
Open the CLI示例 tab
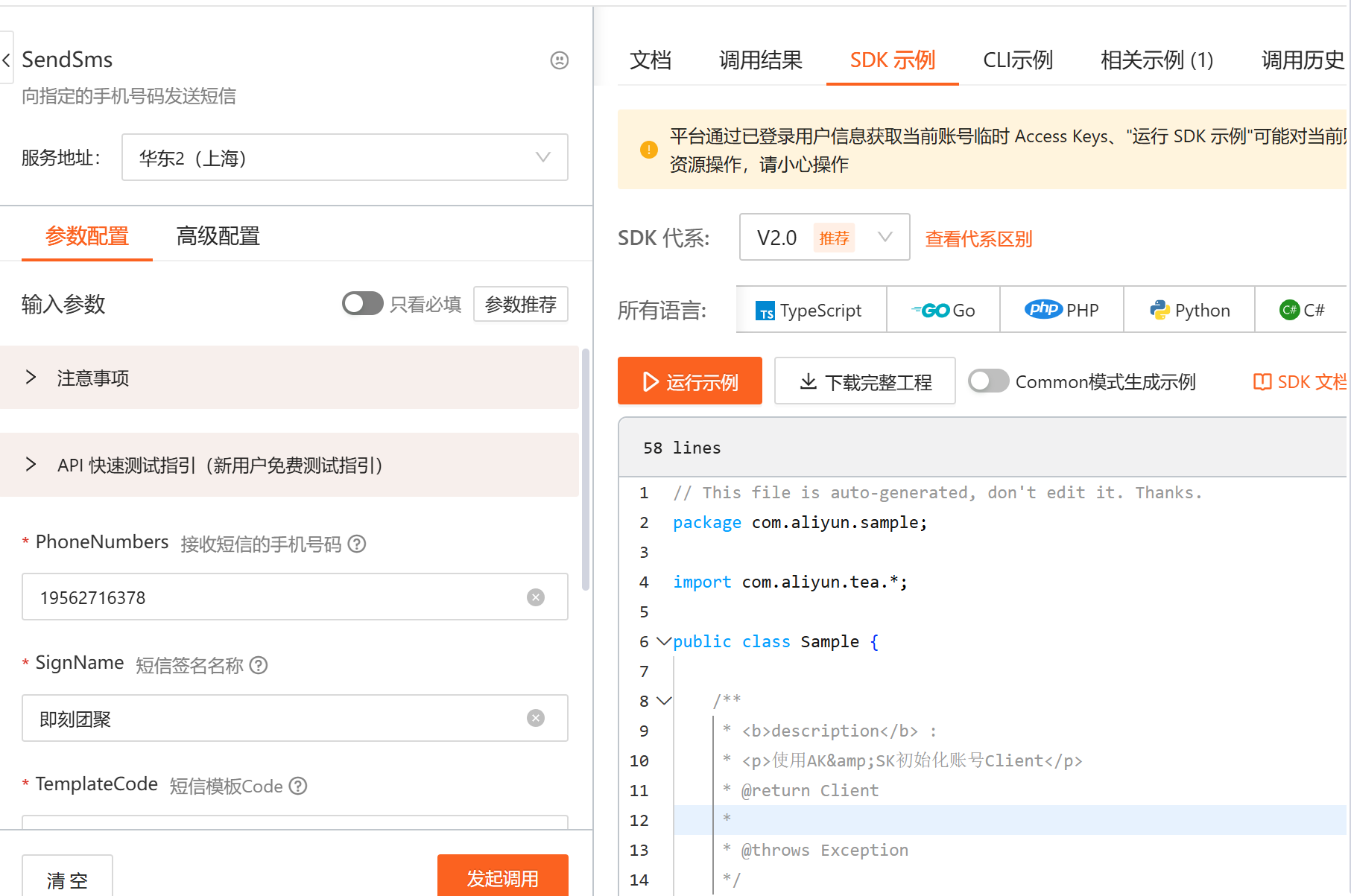(x=1018, y=60)
